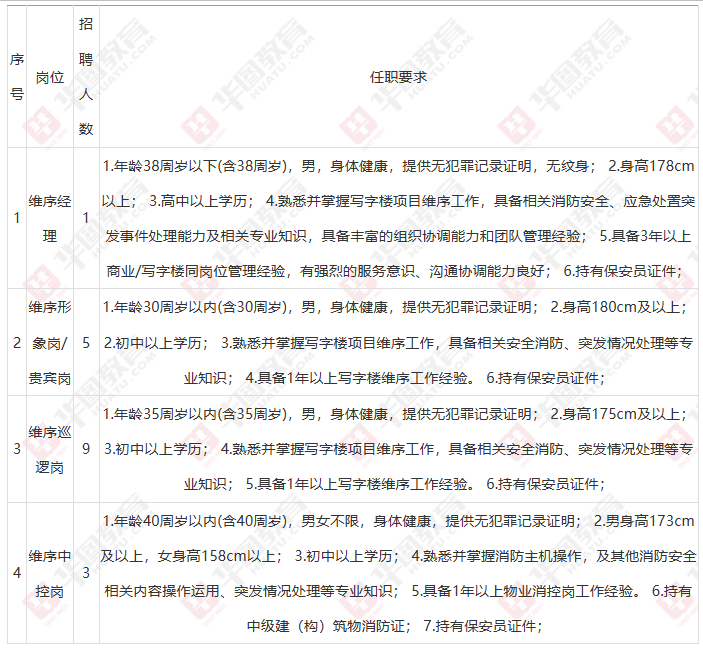Image resolution: width=703 pixels, height=648 pixels.
Task: Click the text 具备3年以上 in manager row
Action: [651, 236]
